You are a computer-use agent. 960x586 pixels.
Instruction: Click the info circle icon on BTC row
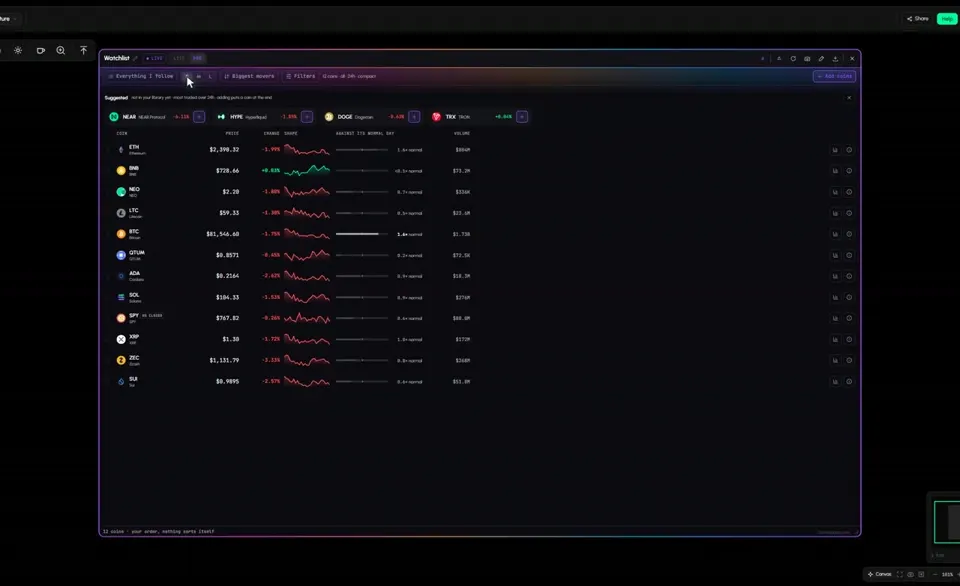[849, 234]
